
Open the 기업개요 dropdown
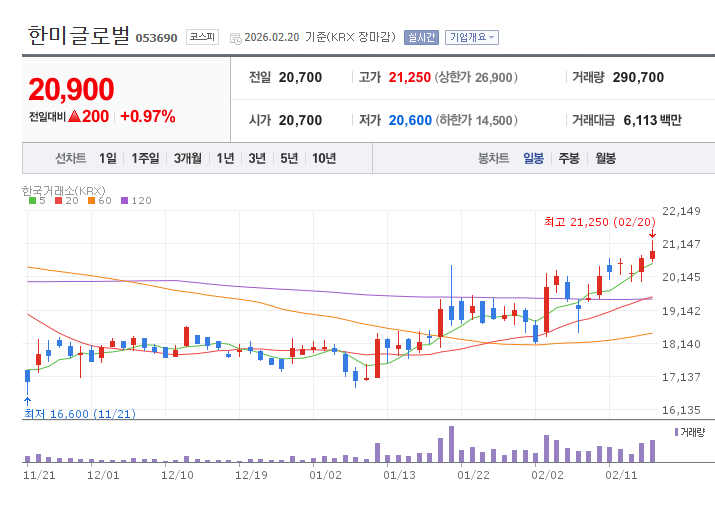click(x=471, y=37)
